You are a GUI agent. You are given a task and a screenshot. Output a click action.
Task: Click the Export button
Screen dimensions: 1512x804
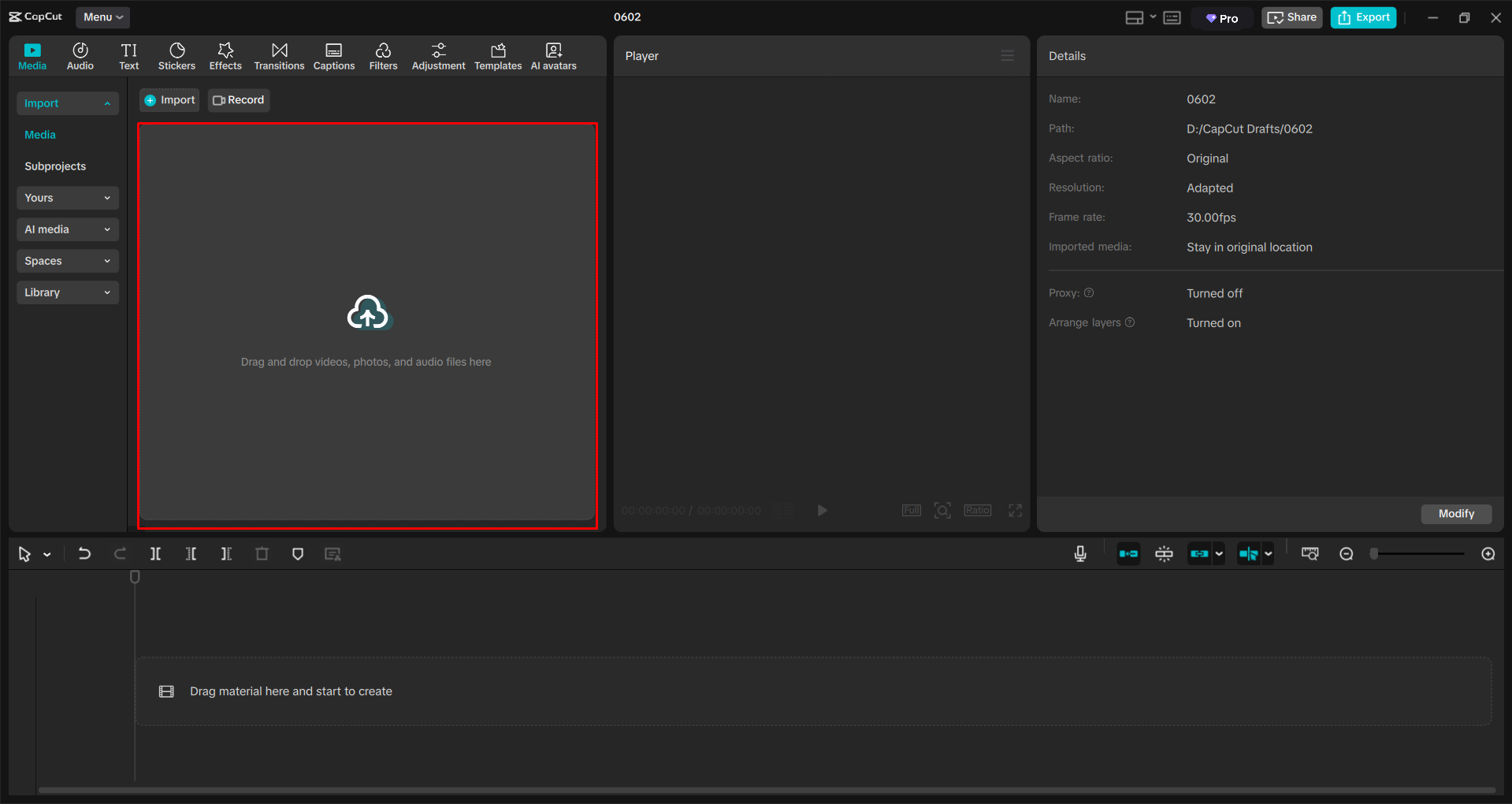(1362, 17)
